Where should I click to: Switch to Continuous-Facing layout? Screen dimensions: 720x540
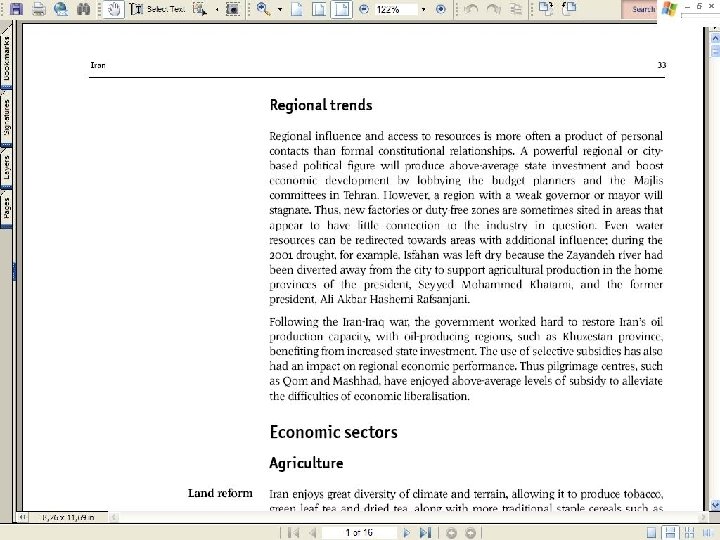(689, 533)
